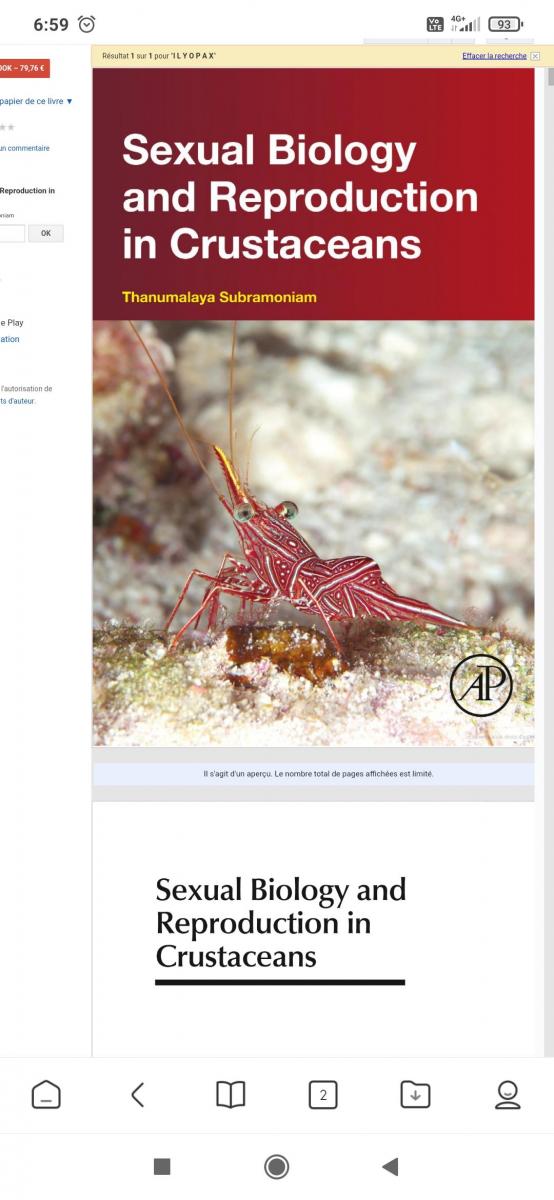This screenshot has width=554, height=1200.
Task: Expand the paper version dropdown
Action: [x=37, y=101]
